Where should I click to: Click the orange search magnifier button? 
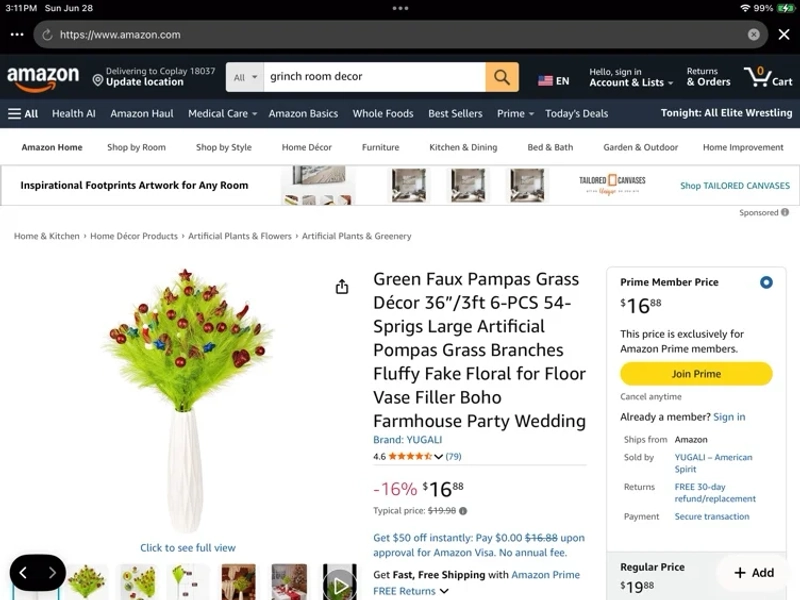[502, 77]
